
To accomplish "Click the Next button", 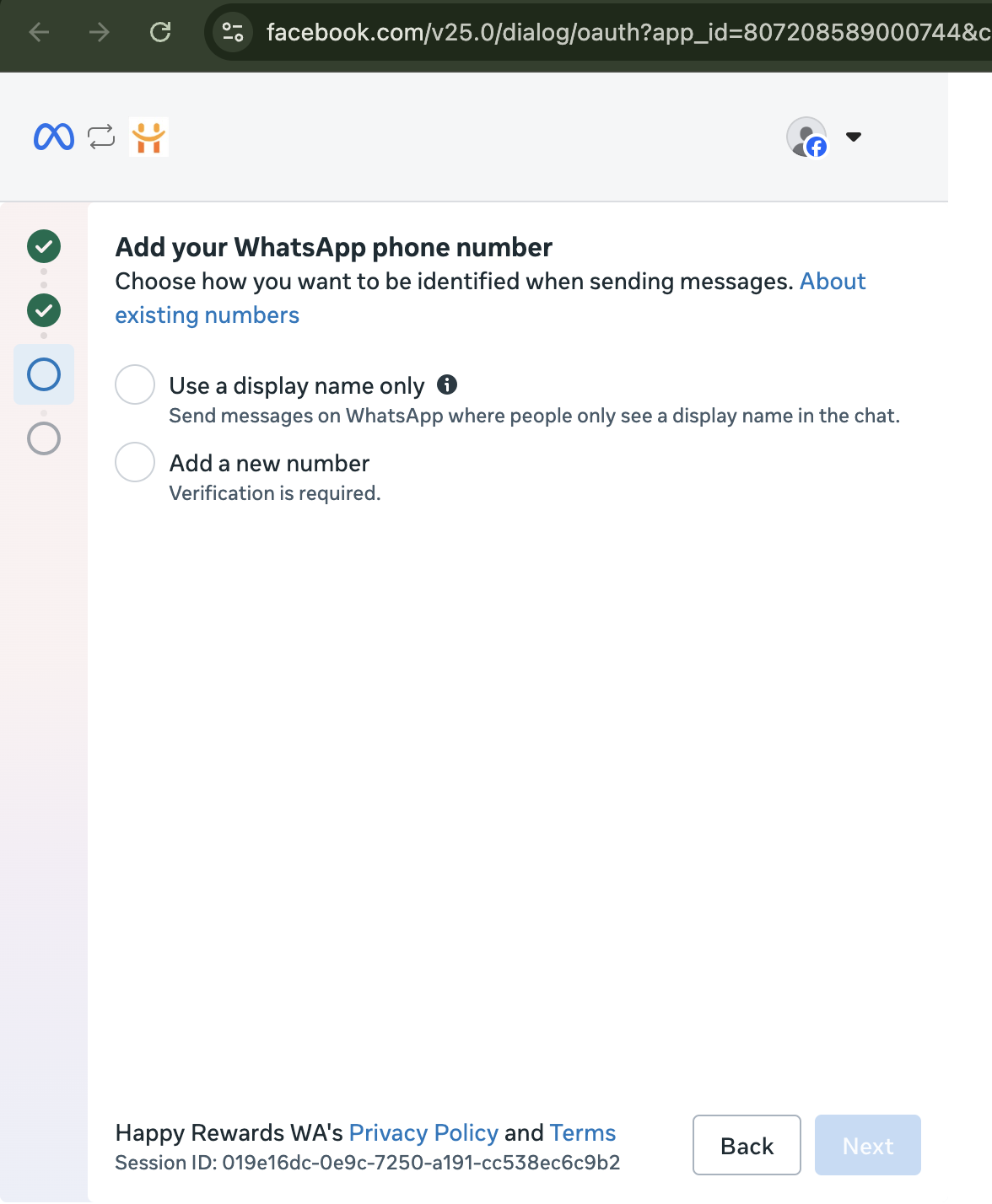I will [x=868, y=1145].
